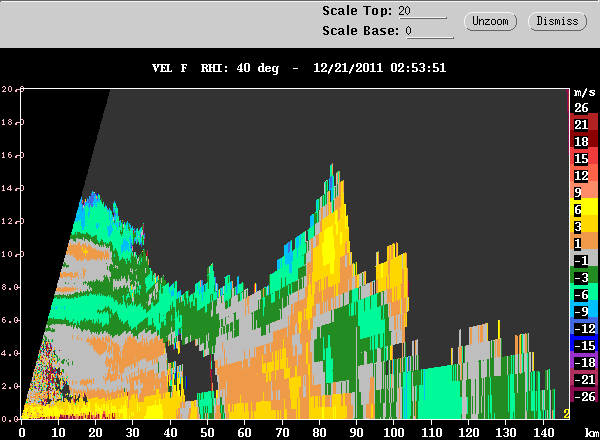Select the 26 m/s legend swatch

tap(583, 108)
